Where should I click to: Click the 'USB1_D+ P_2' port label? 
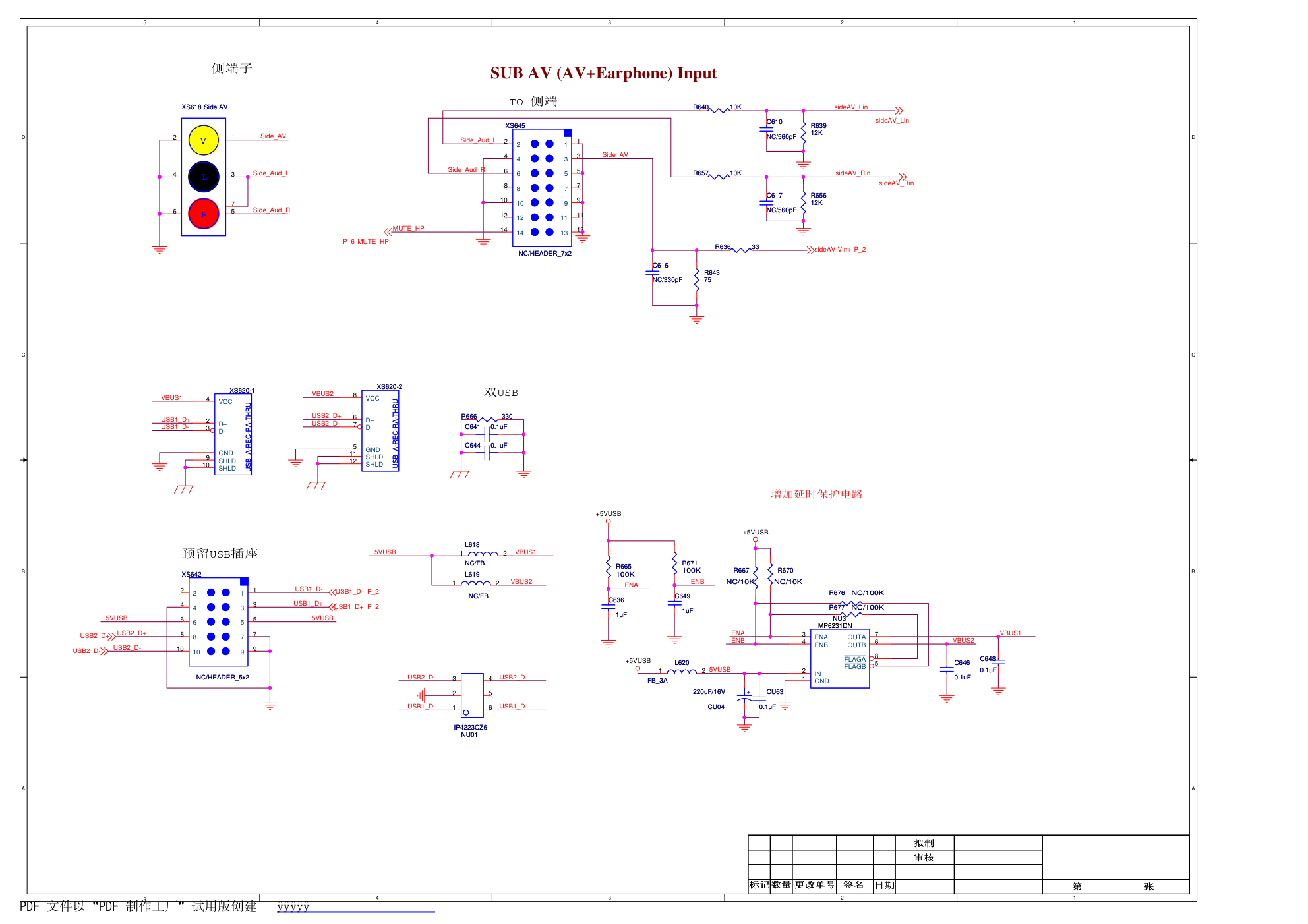point(357,606)
